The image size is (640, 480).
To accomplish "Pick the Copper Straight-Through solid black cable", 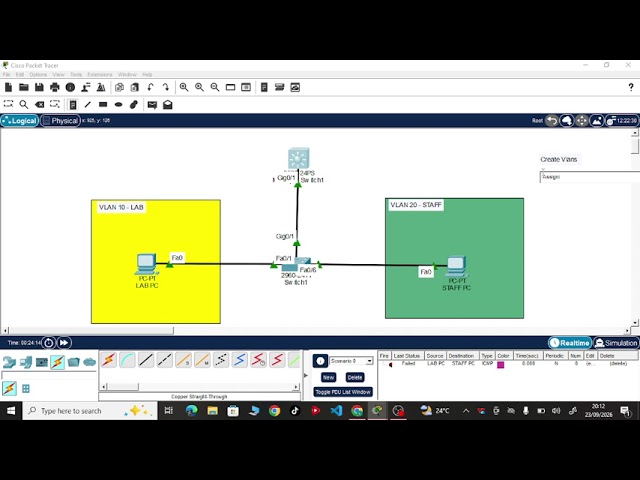I will click(x=146, y=360).
